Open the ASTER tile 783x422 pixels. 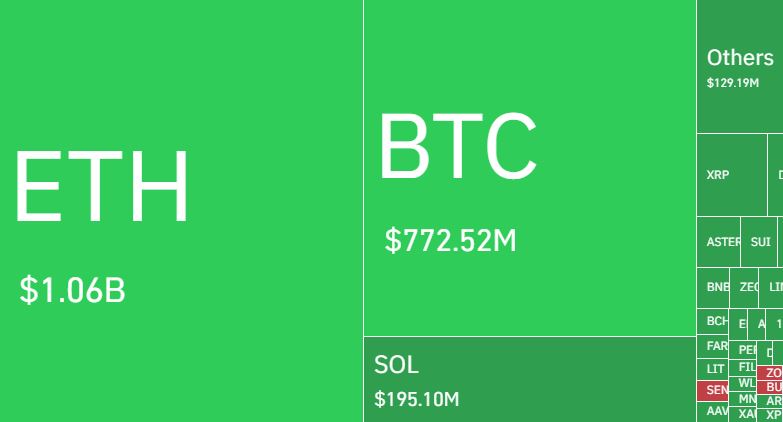coord(718,242)
